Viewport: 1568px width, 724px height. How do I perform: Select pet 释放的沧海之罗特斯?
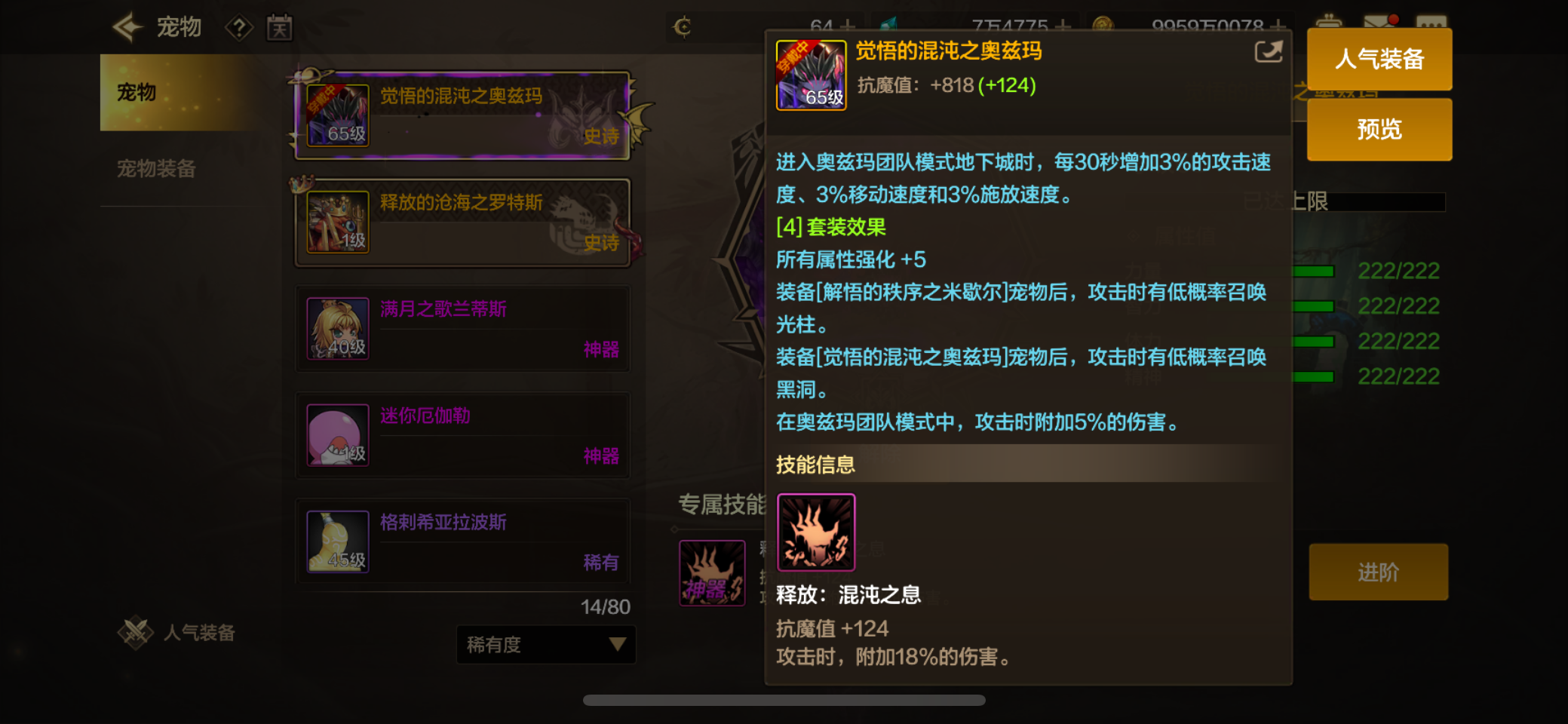[462, 222]
